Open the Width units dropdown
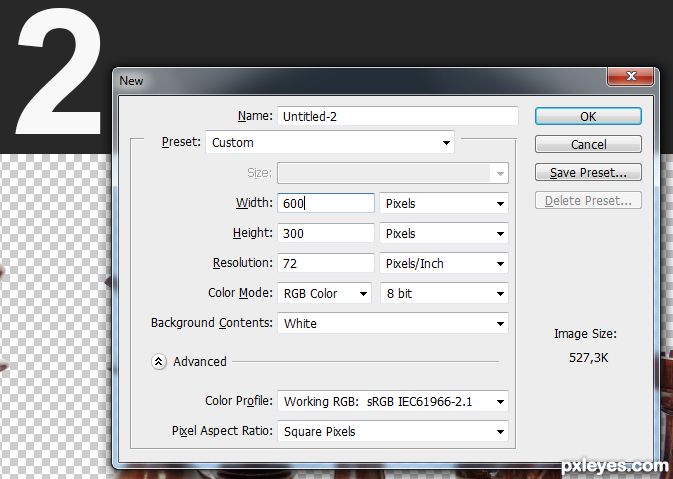The image size is (673, 479). point(444,203)
